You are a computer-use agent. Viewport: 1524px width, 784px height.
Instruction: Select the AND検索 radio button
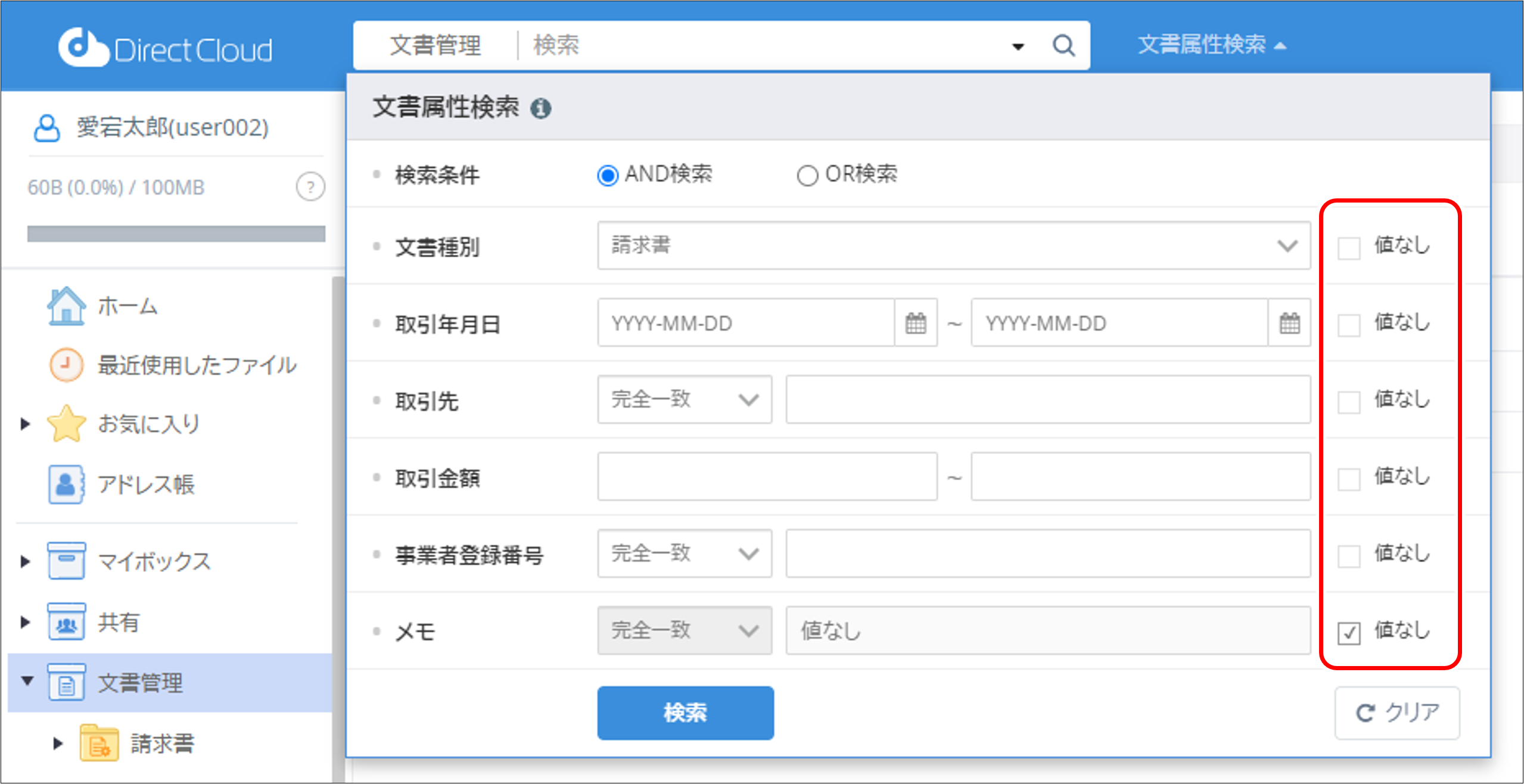point(608,174)
